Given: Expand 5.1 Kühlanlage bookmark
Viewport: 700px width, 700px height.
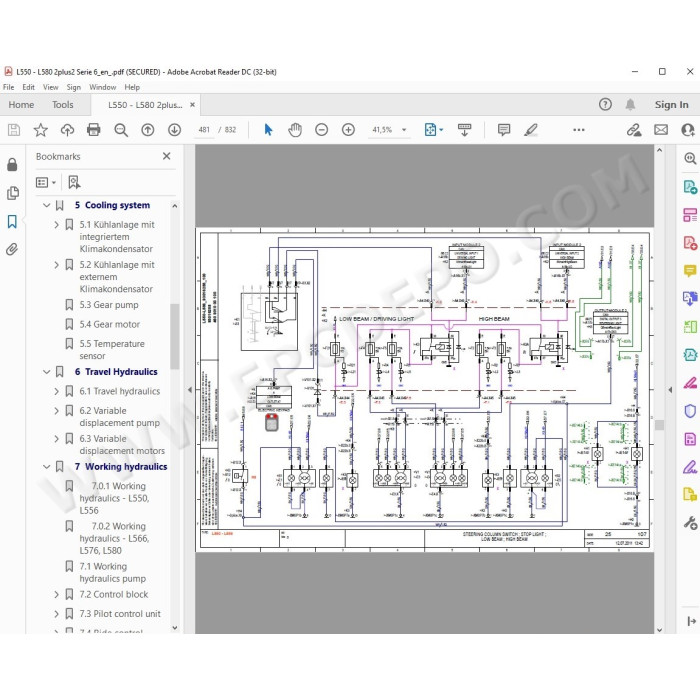Looking at the screenshot, I should click(56, 225).
